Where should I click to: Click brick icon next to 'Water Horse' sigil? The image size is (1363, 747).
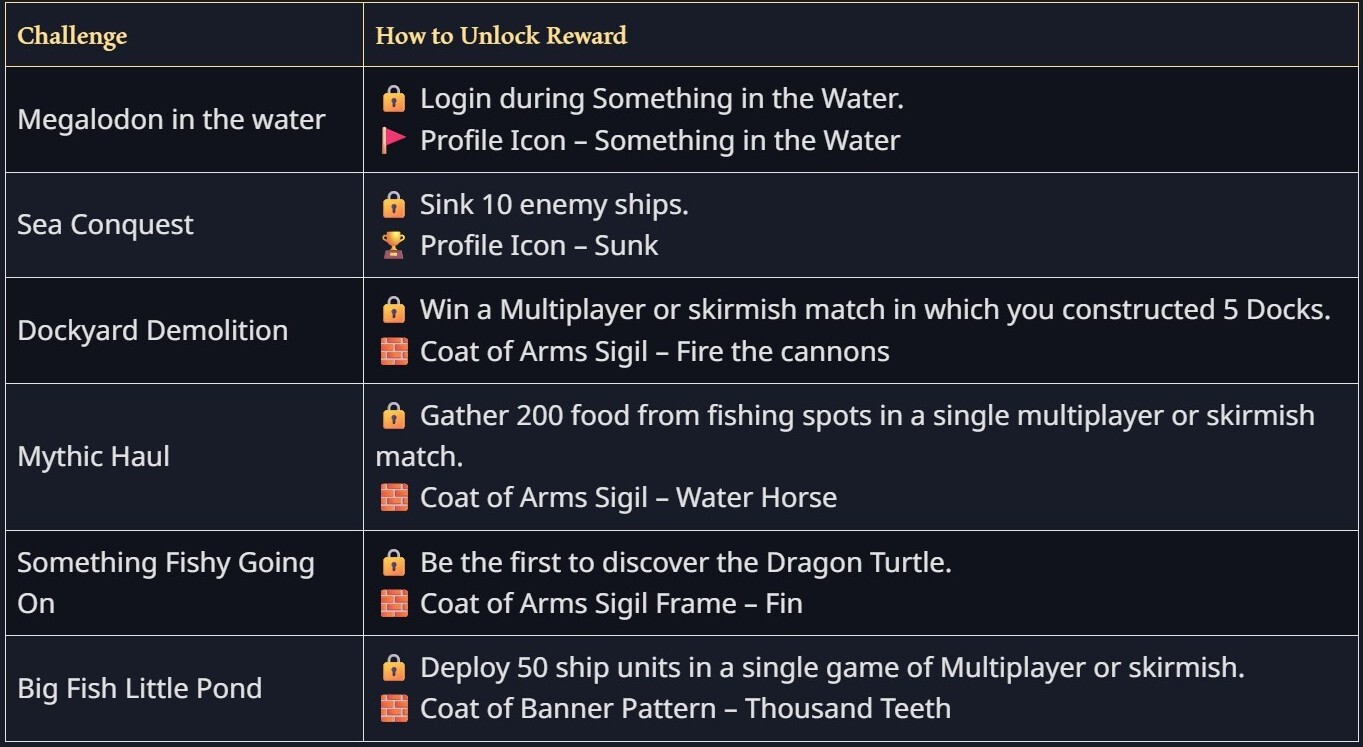(394, 498)
